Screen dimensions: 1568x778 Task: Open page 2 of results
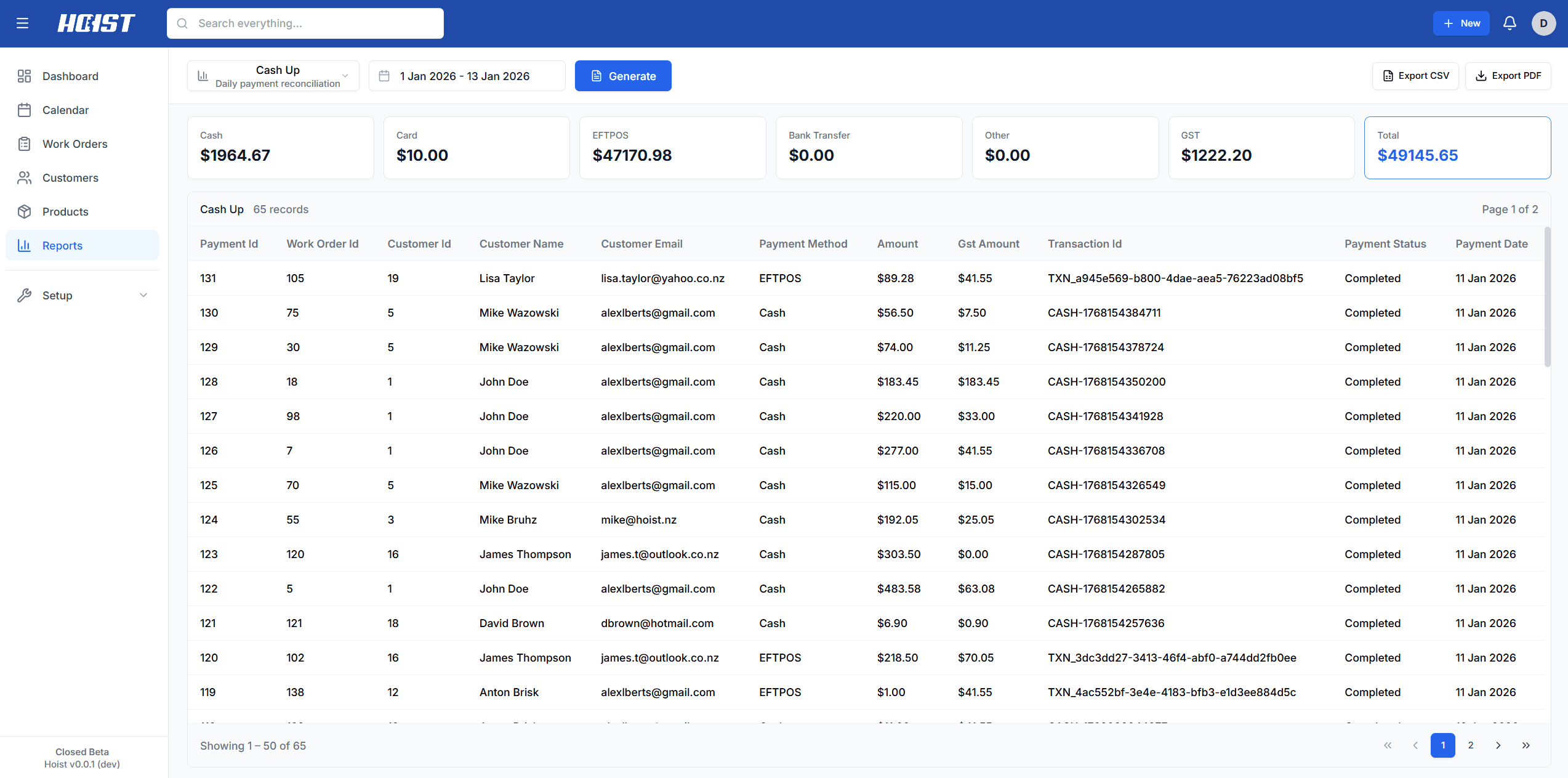click(1471, 745)
